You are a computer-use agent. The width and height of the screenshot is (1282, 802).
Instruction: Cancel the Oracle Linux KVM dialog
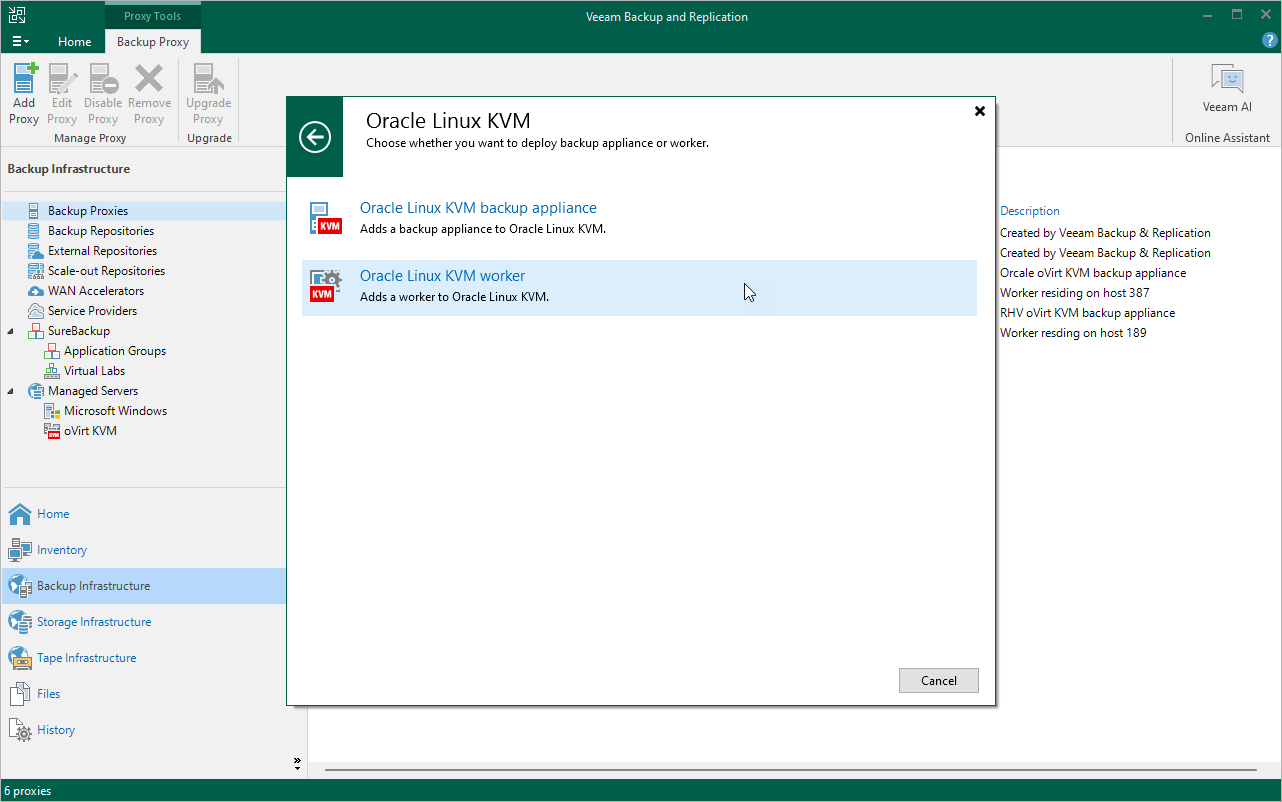(939, 681)
